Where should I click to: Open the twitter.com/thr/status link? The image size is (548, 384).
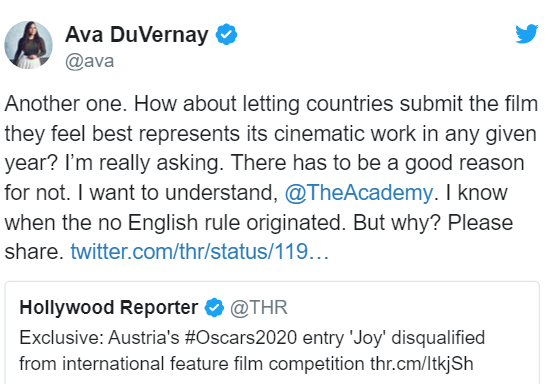(x=200, y=252)
